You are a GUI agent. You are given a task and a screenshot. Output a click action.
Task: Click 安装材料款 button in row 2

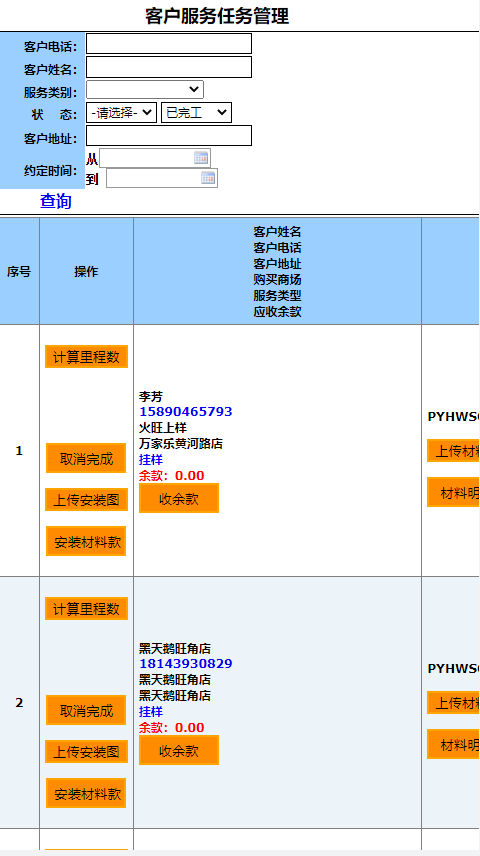coord(86,793)
